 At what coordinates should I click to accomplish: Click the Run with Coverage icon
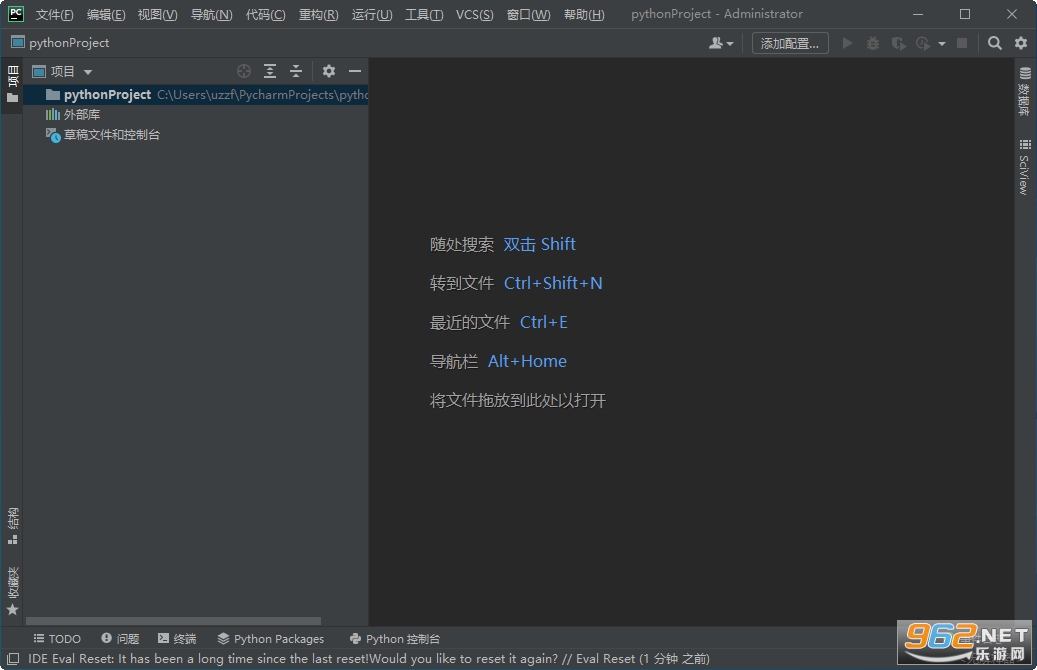(898, 43)
